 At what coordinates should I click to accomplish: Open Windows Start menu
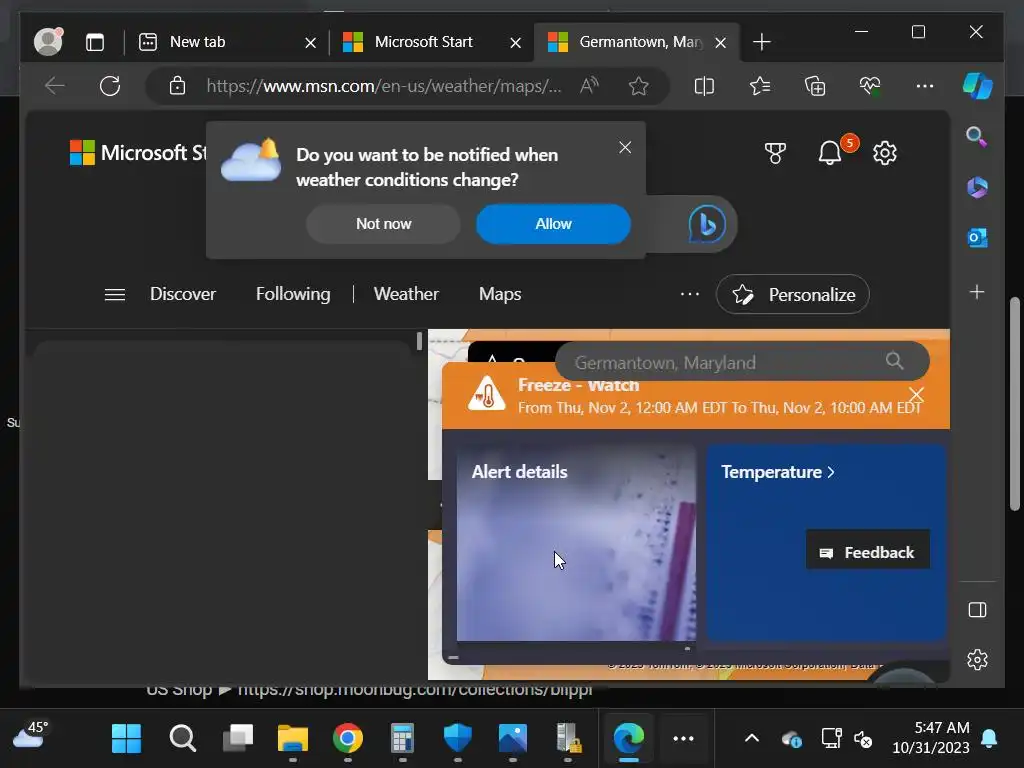127,739
